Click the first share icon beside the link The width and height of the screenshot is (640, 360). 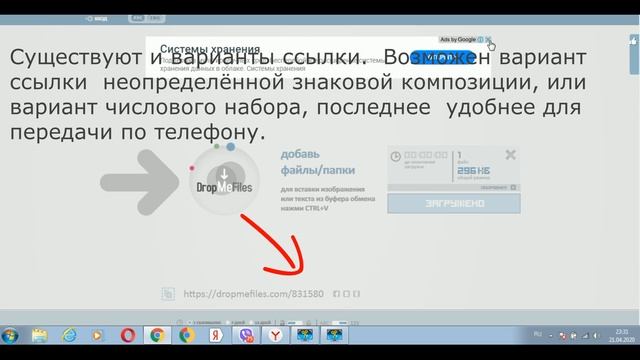coord(336,293)
